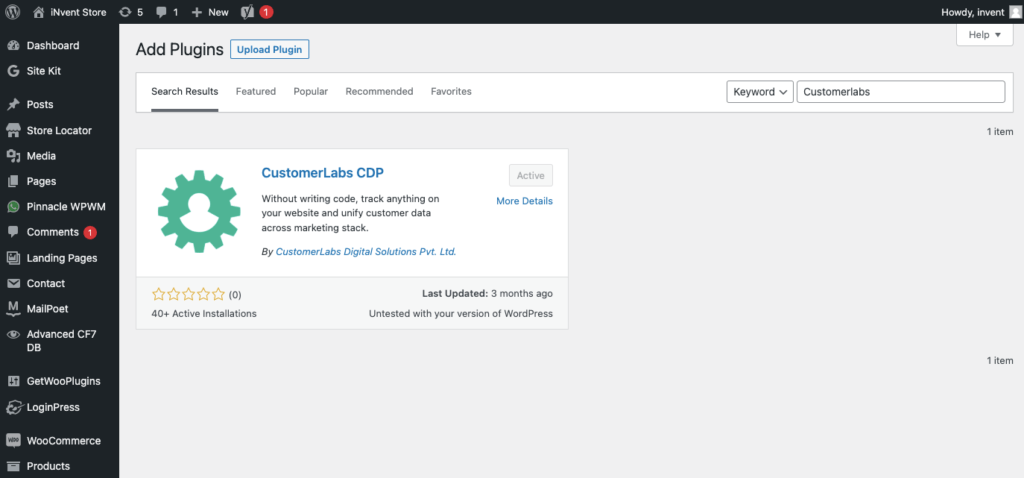
Task: Open the CustomerLabs CDP title link
Action: point(323,172)
